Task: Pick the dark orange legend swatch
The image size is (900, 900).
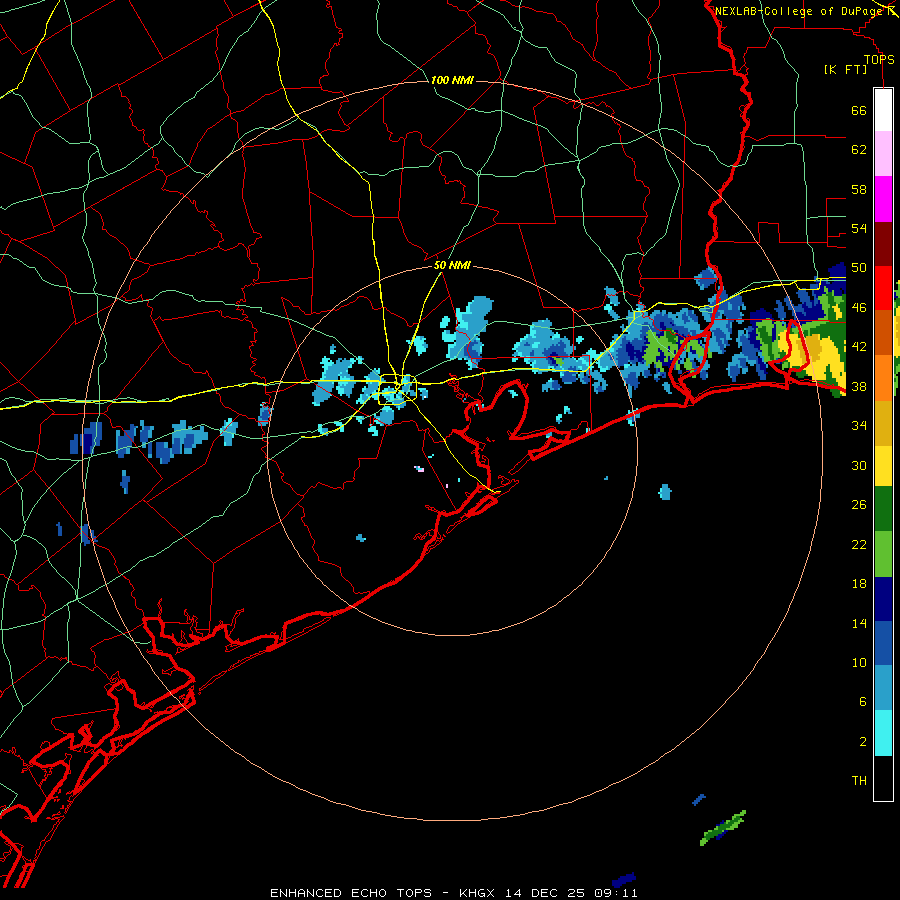Action: [883, 333]
